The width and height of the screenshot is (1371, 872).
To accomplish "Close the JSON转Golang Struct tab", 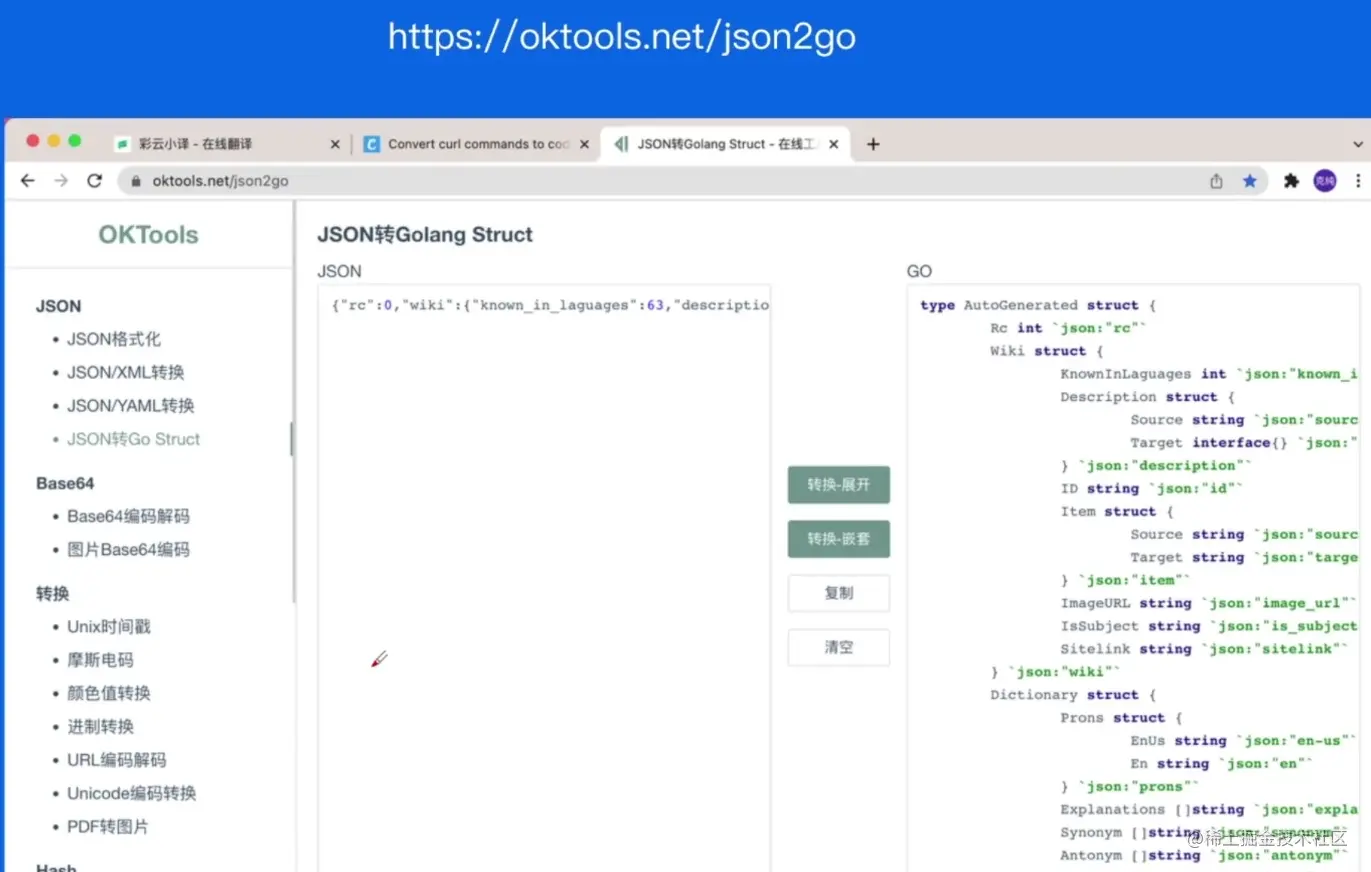I will [834, 144].
